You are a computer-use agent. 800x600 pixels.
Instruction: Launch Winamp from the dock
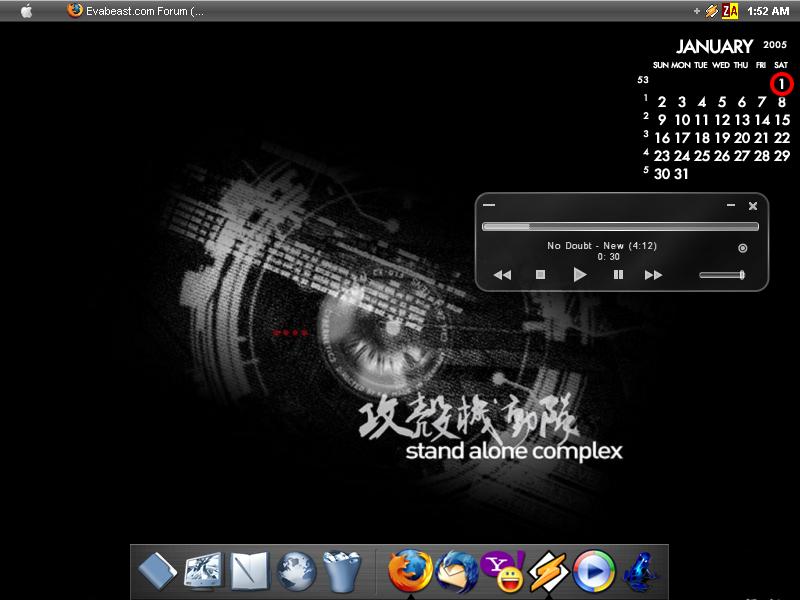pos(548,571)
